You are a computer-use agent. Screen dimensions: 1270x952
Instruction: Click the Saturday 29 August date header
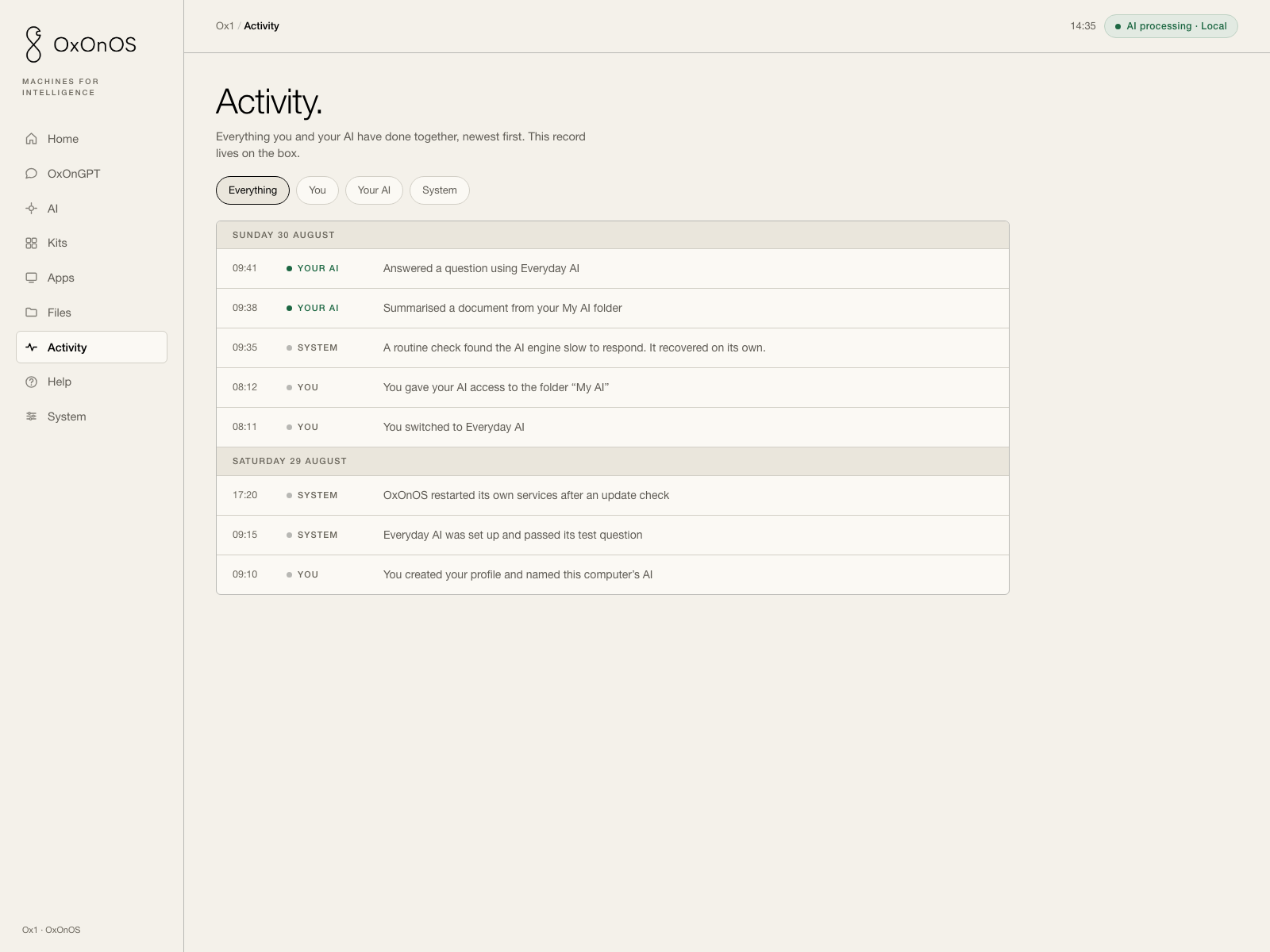click(613, 461)
